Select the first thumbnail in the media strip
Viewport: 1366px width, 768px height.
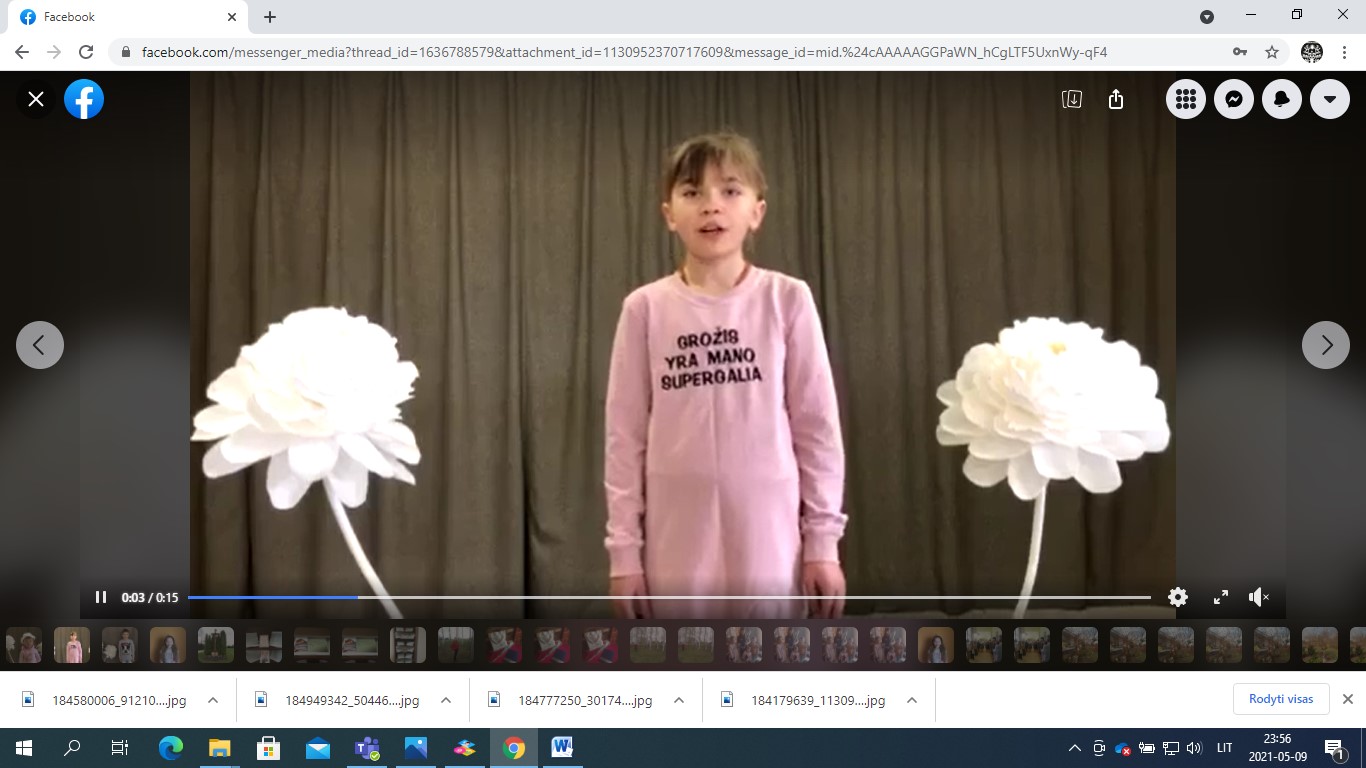click(24, 645)
